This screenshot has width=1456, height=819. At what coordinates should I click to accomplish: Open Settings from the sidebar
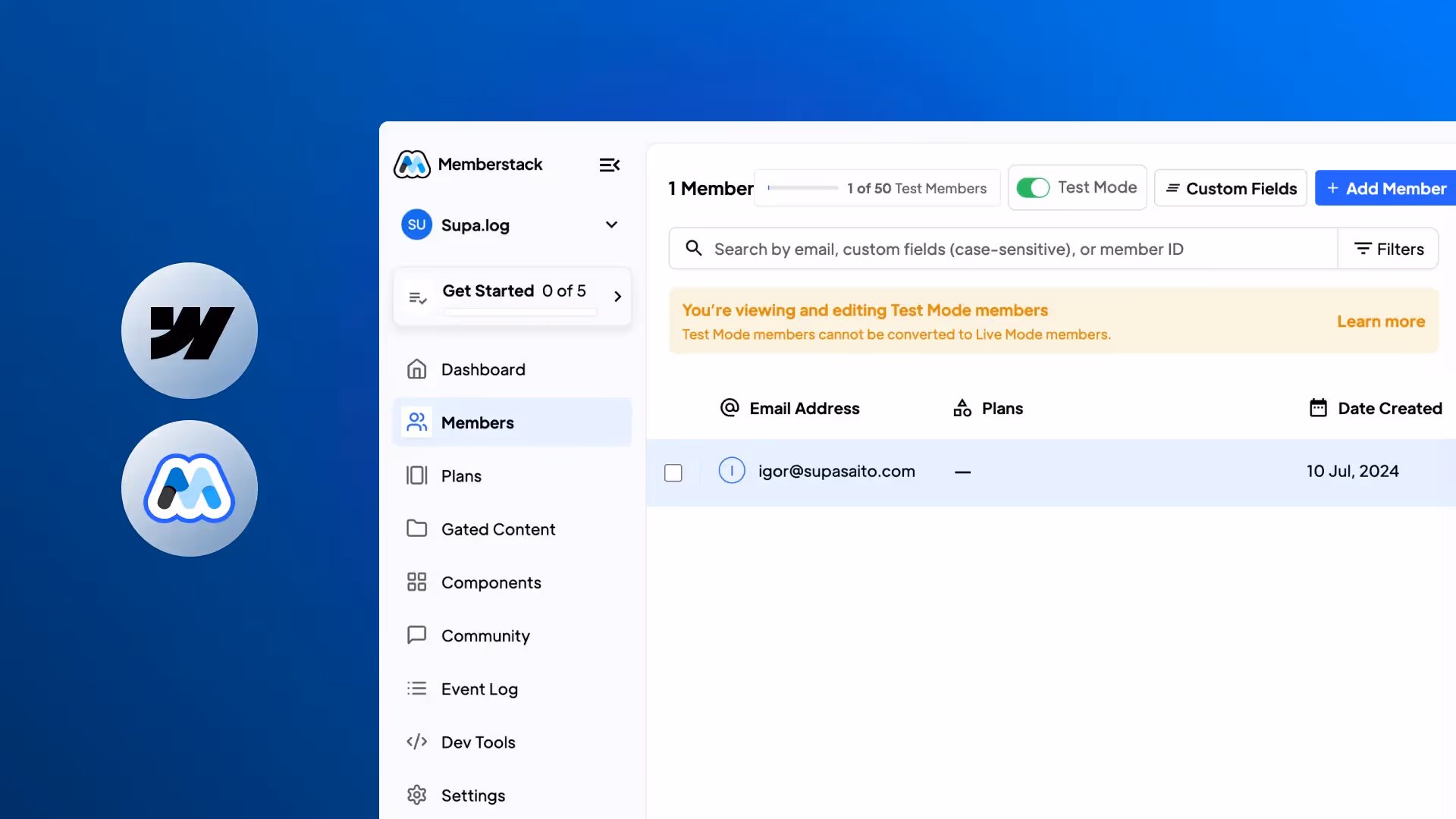[x=472, y=795]
